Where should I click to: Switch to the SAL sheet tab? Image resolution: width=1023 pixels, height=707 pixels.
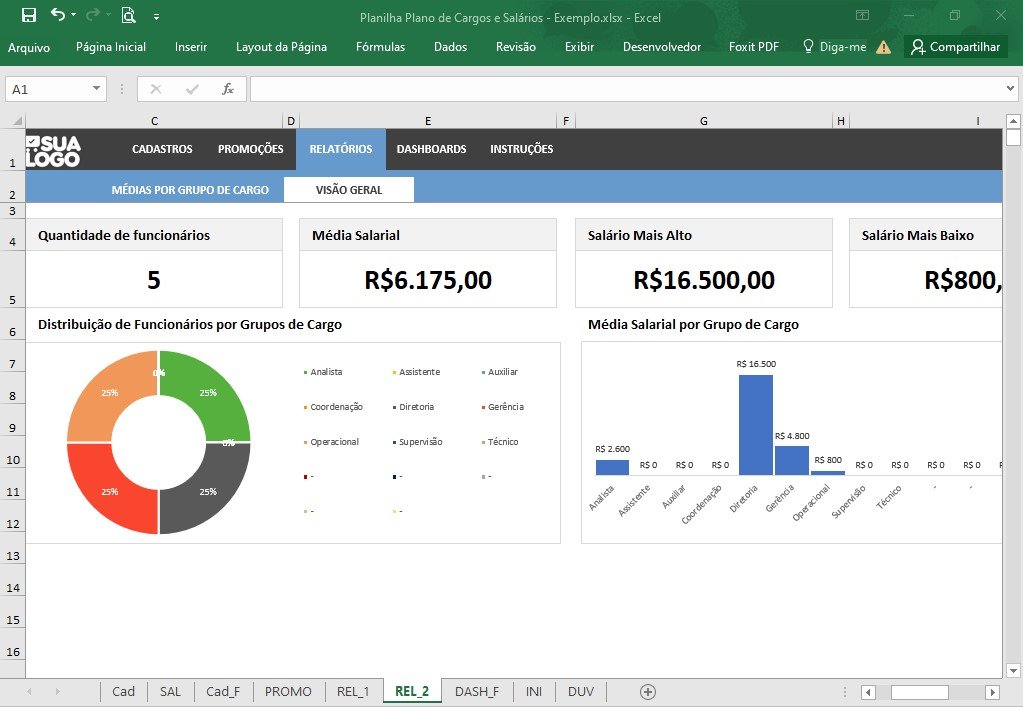click(x=170, y=691)
